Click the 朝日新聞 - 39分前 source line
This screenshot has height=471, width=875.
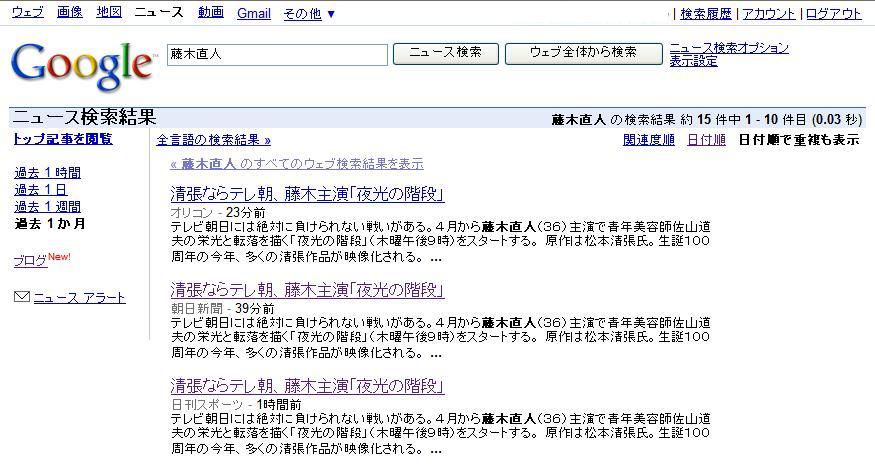tap(223, 309)
